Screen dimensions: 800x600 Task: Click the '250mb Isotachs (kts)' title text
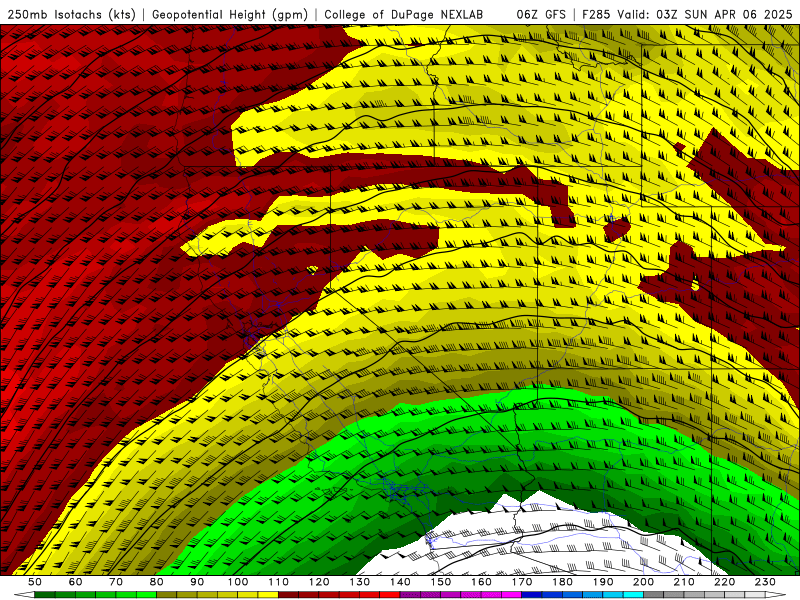tap(71, 15)
